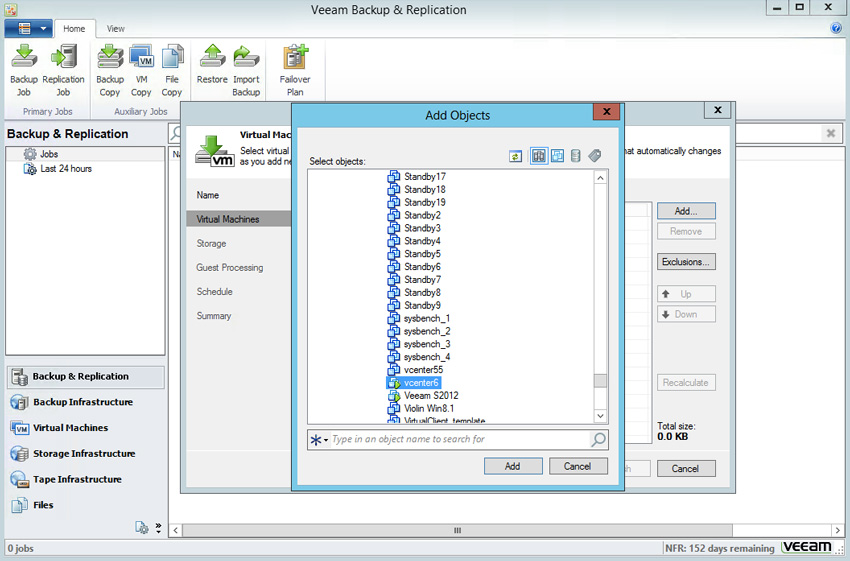Click the Remove button in wizard
Viewport: 850px width, 561px height.
pos(686,231)
